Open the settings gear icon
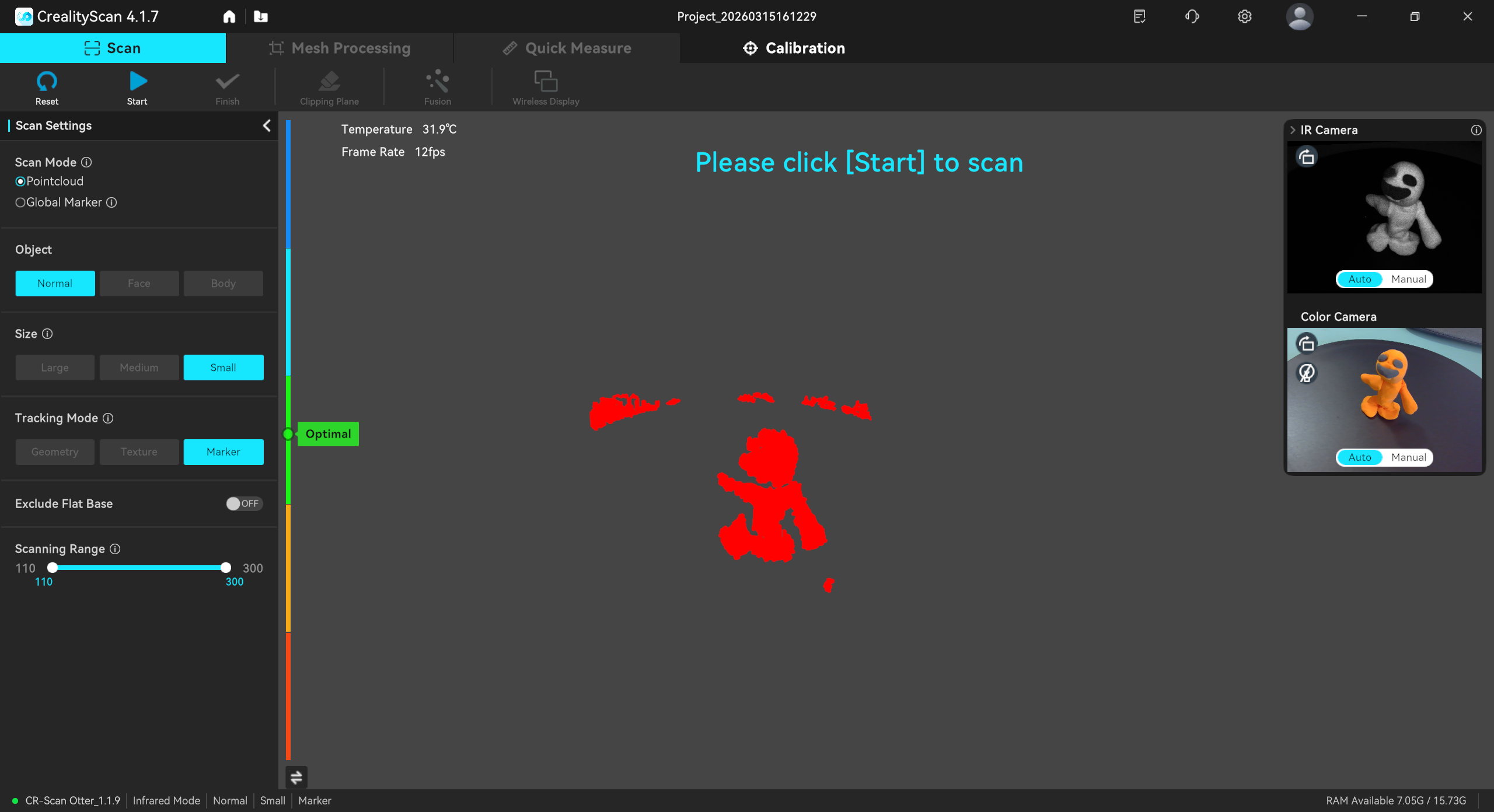The height and width of the screenshot is (812, 1494). tap(1244, 16)
